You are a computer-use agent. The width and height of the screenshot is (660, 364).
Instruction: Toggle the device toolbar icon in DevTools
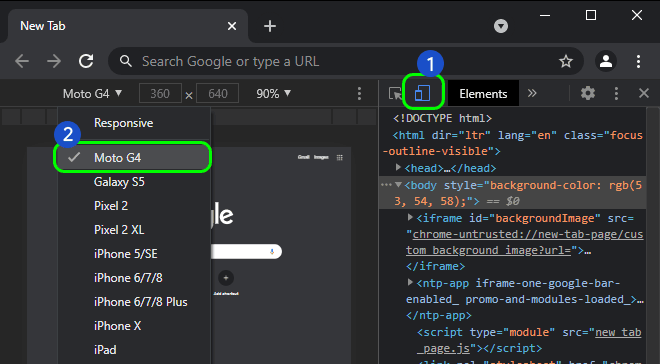(422, 93)
